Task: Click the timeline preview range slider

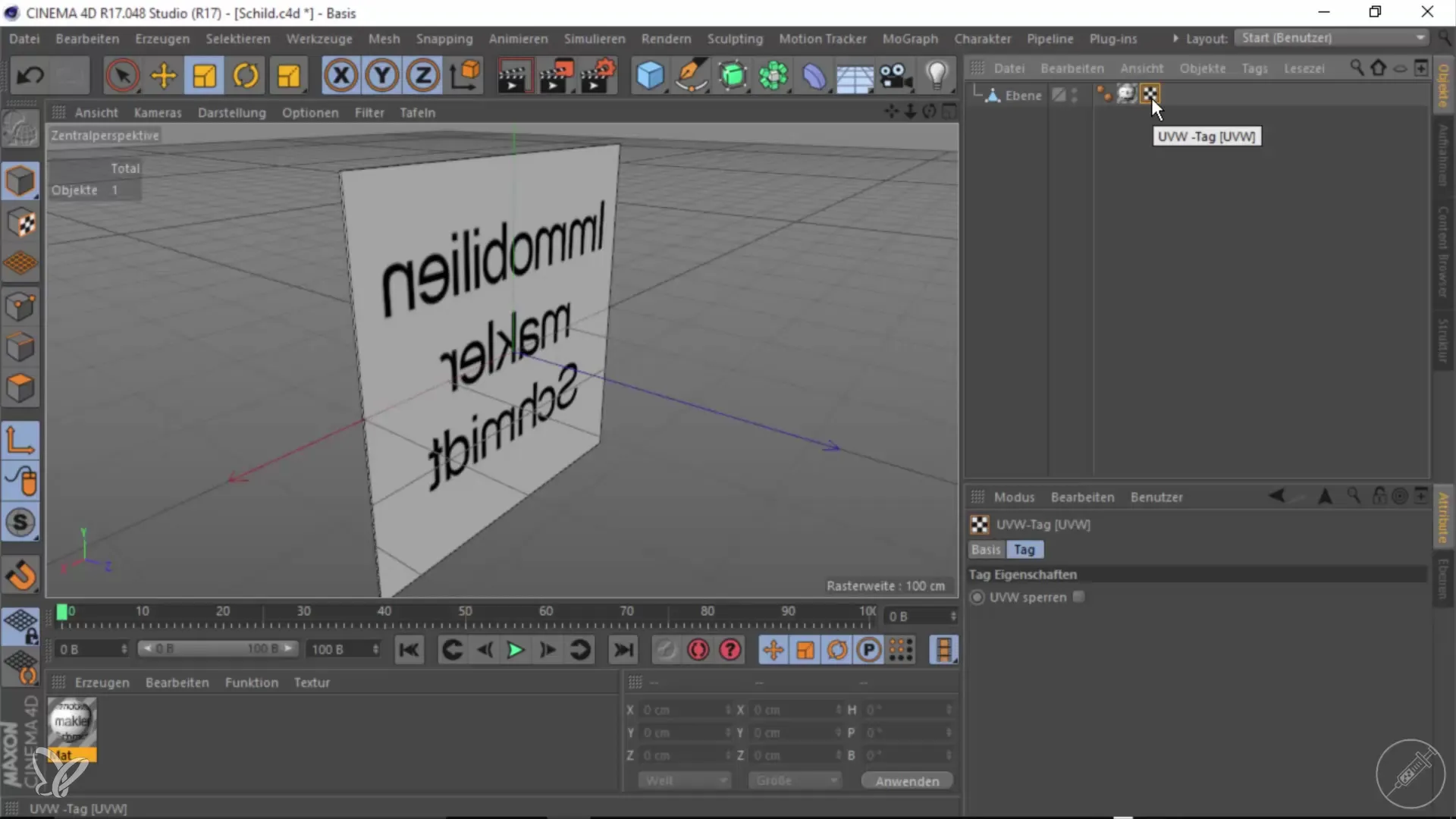Action: [x=218, y=649]
